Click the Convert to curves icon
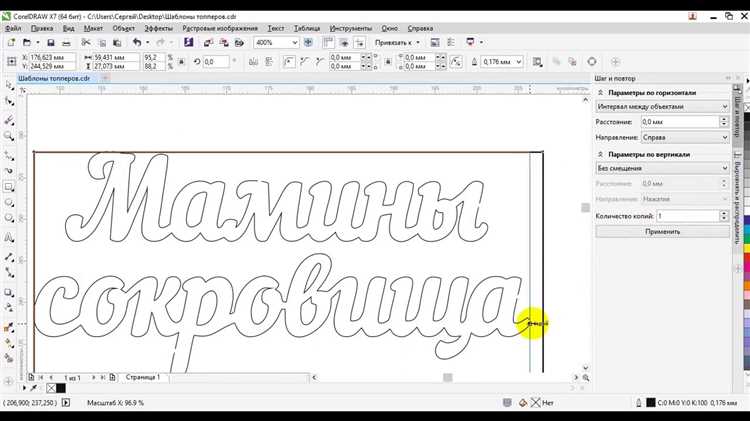This screenshot has height=421, width=750. pyautogui.click(x=592, y=62)
